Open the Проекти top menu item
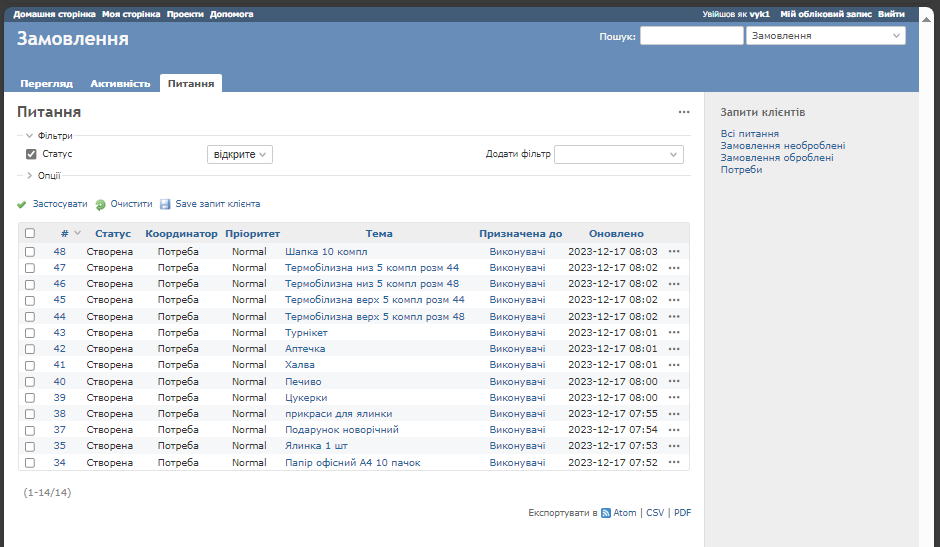 184,15
